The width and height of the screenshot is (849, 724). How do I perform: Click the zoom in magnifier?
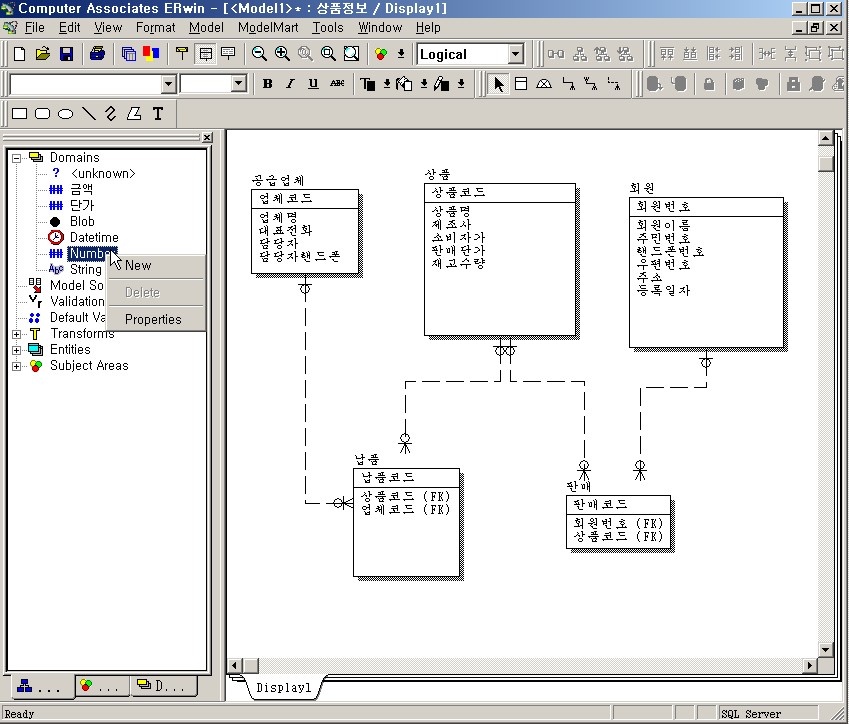282,54
